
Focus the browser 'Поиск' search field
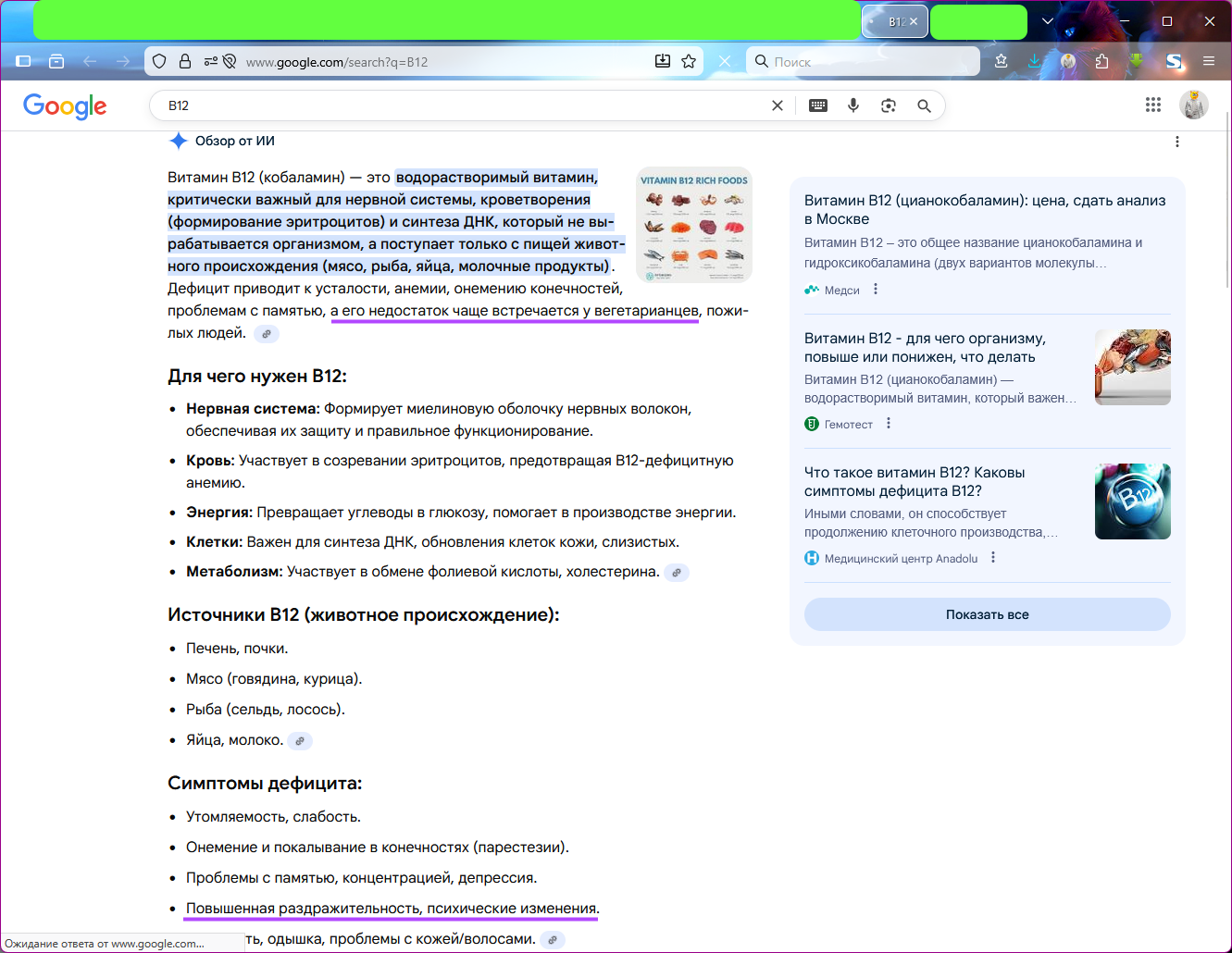click(x=863, y=62)
